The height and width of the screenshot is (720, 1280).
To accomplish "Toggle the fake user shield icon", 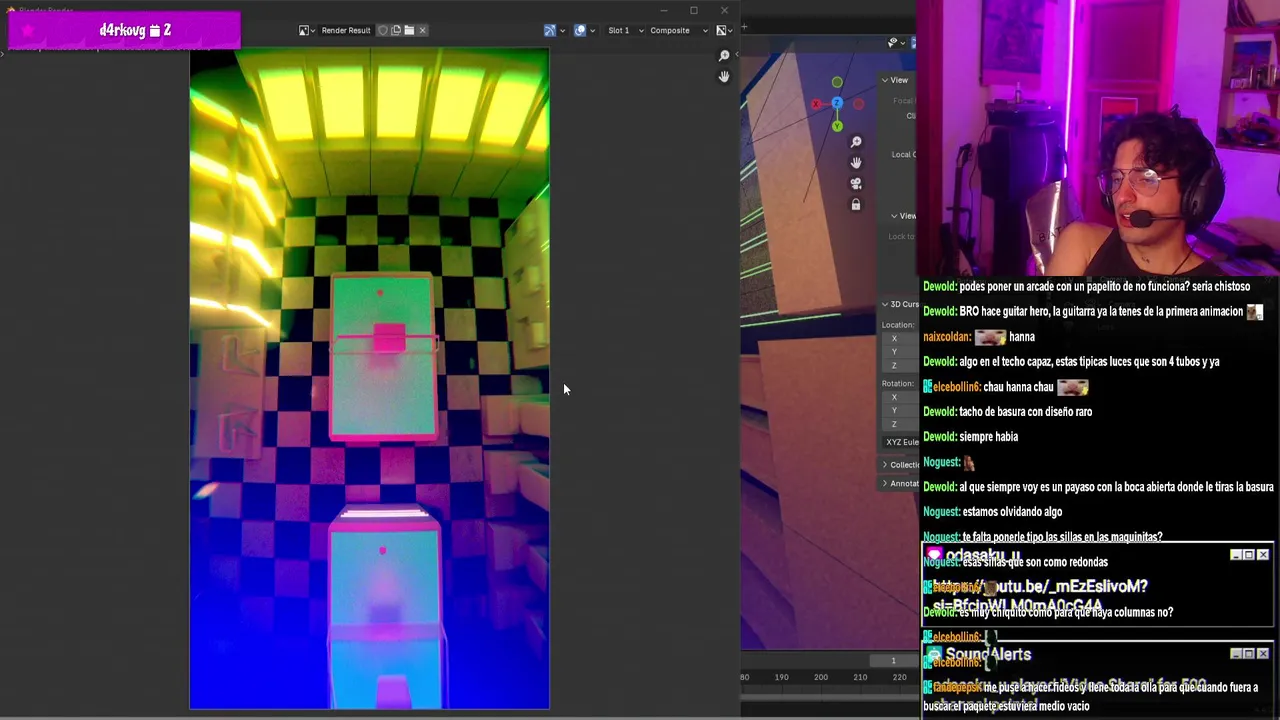I will pyautogui.click(x=382, y=30).
